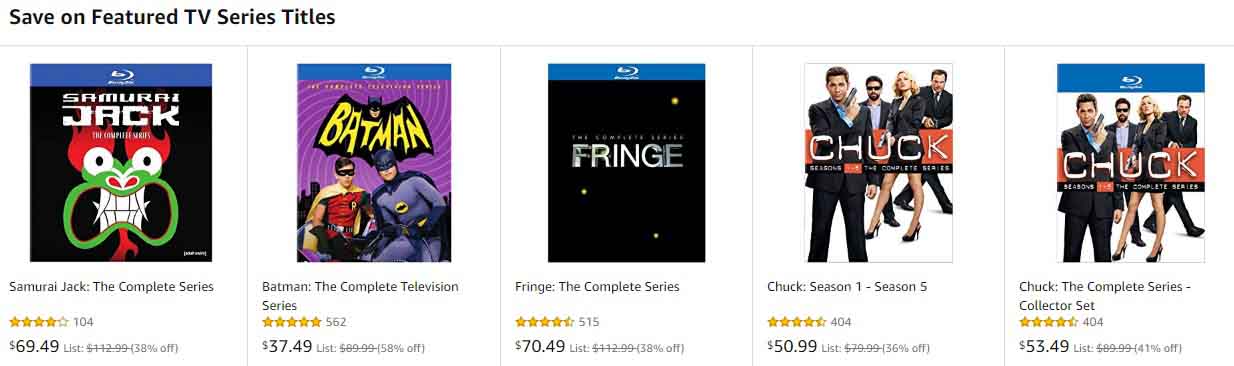Open the Chuck Season 1-5 DVD cover
This screenshot has height=366, width=1234.
879,163
